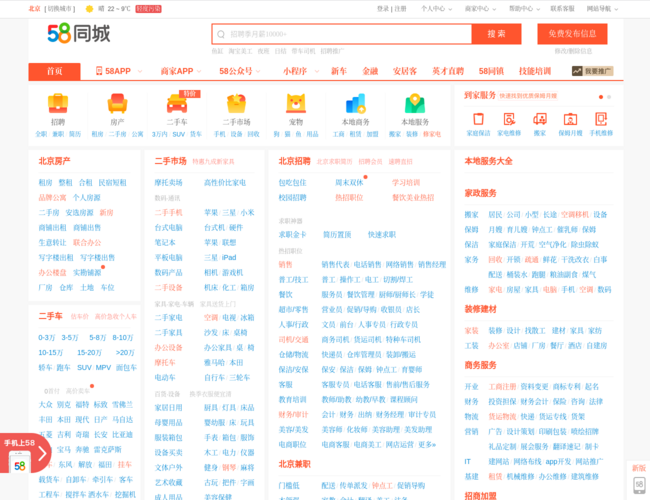This screenshot has height=500, width=650.
Task: Open the 本地商务 buildings icon
Action: click(x=356, y=103)
